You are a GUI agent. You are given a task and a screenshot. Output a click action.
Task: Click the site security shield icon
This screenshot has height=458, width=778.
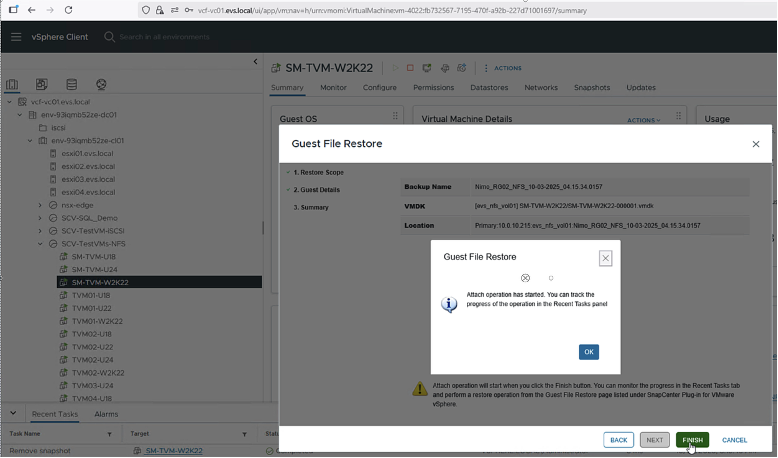pyautogui.click(x=146, y=10)
